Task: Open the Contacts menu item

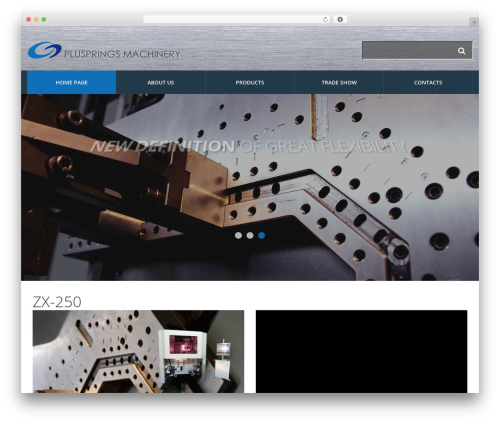Action: 428,82
